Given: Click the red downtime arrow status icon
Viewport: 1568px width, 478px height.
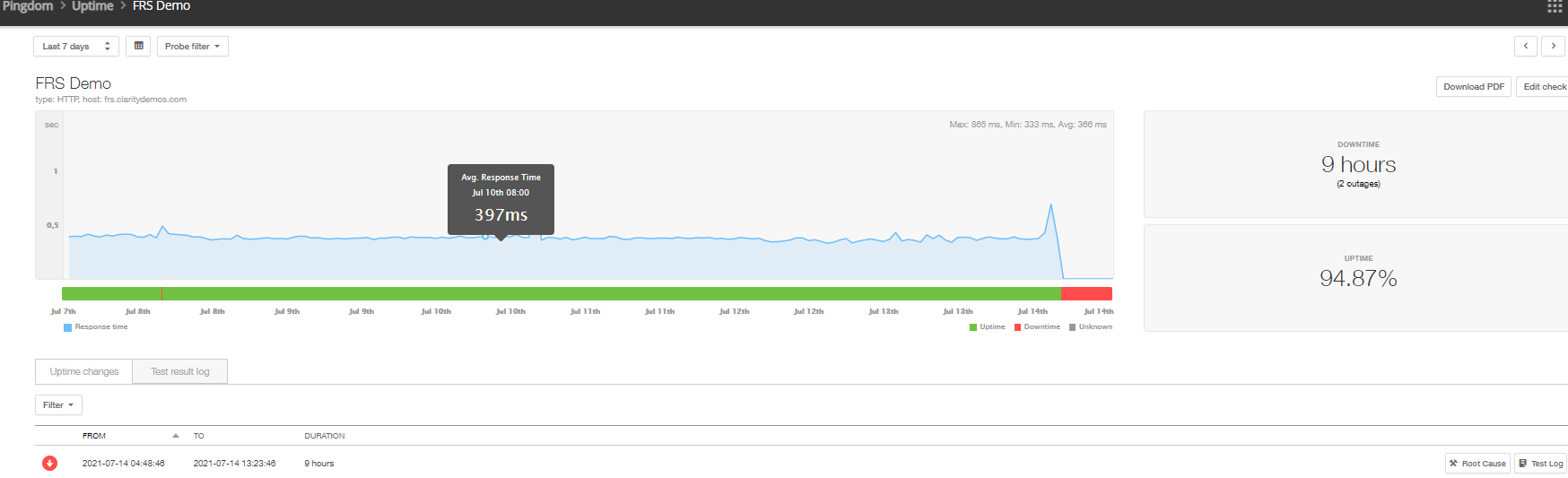Looking at the screenshot, I should click(49, 463).
